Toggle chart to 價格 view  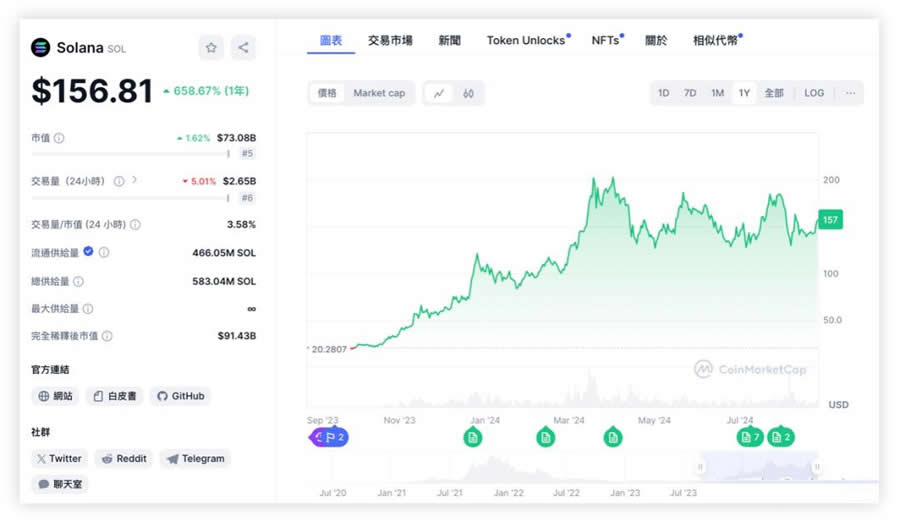coord(327,93)
